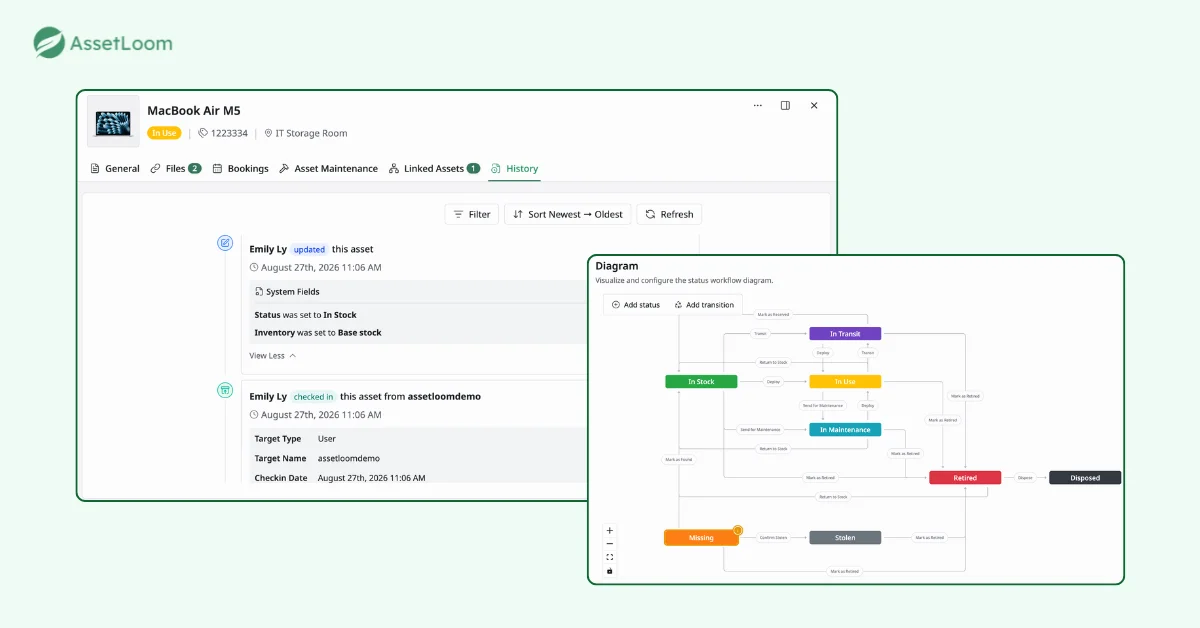
Task: Click the Confirm Stolen transition label
Action: [773, 538]
